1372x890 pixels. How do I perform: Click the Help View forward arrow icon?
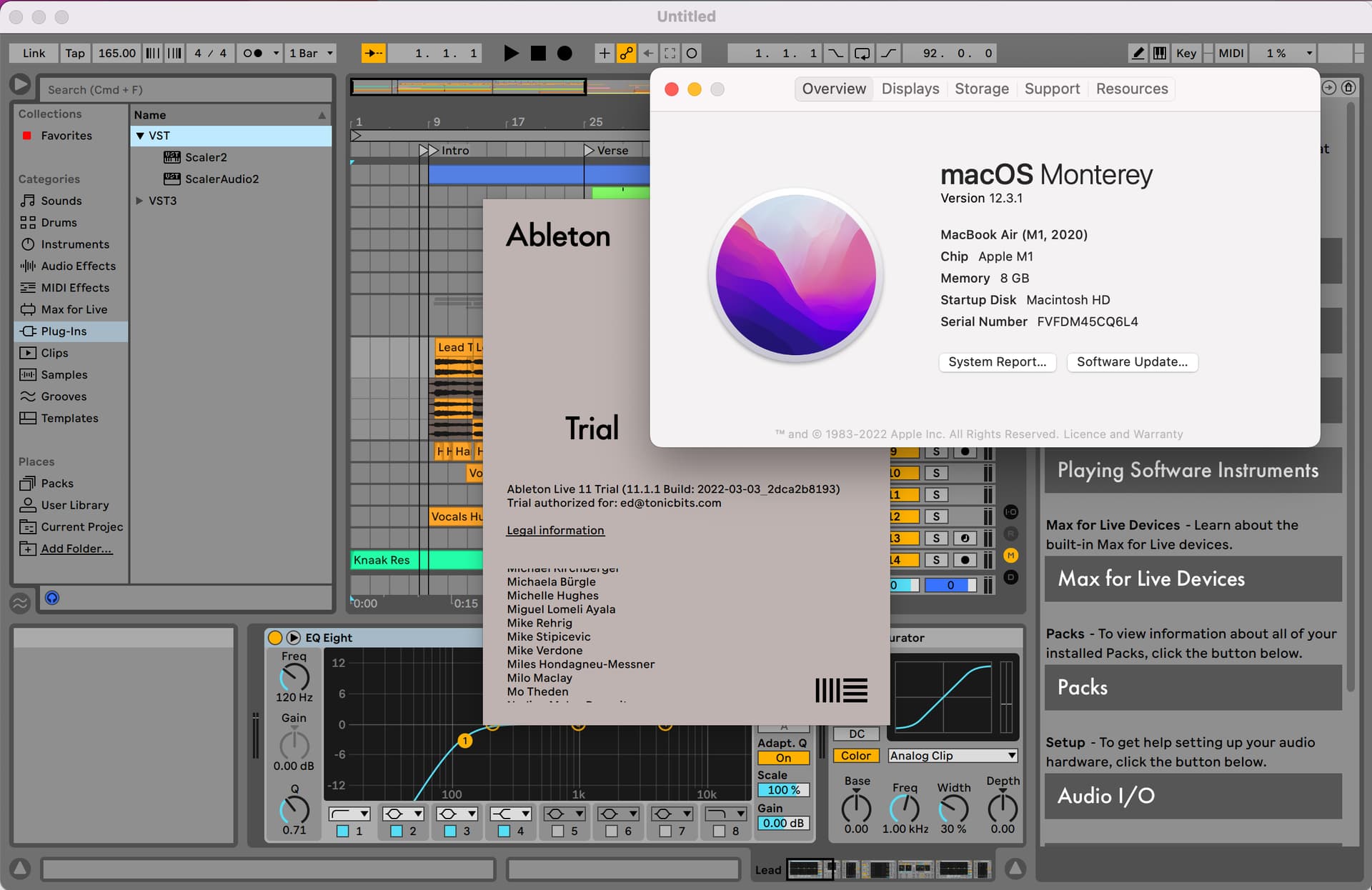point(1328,88)
